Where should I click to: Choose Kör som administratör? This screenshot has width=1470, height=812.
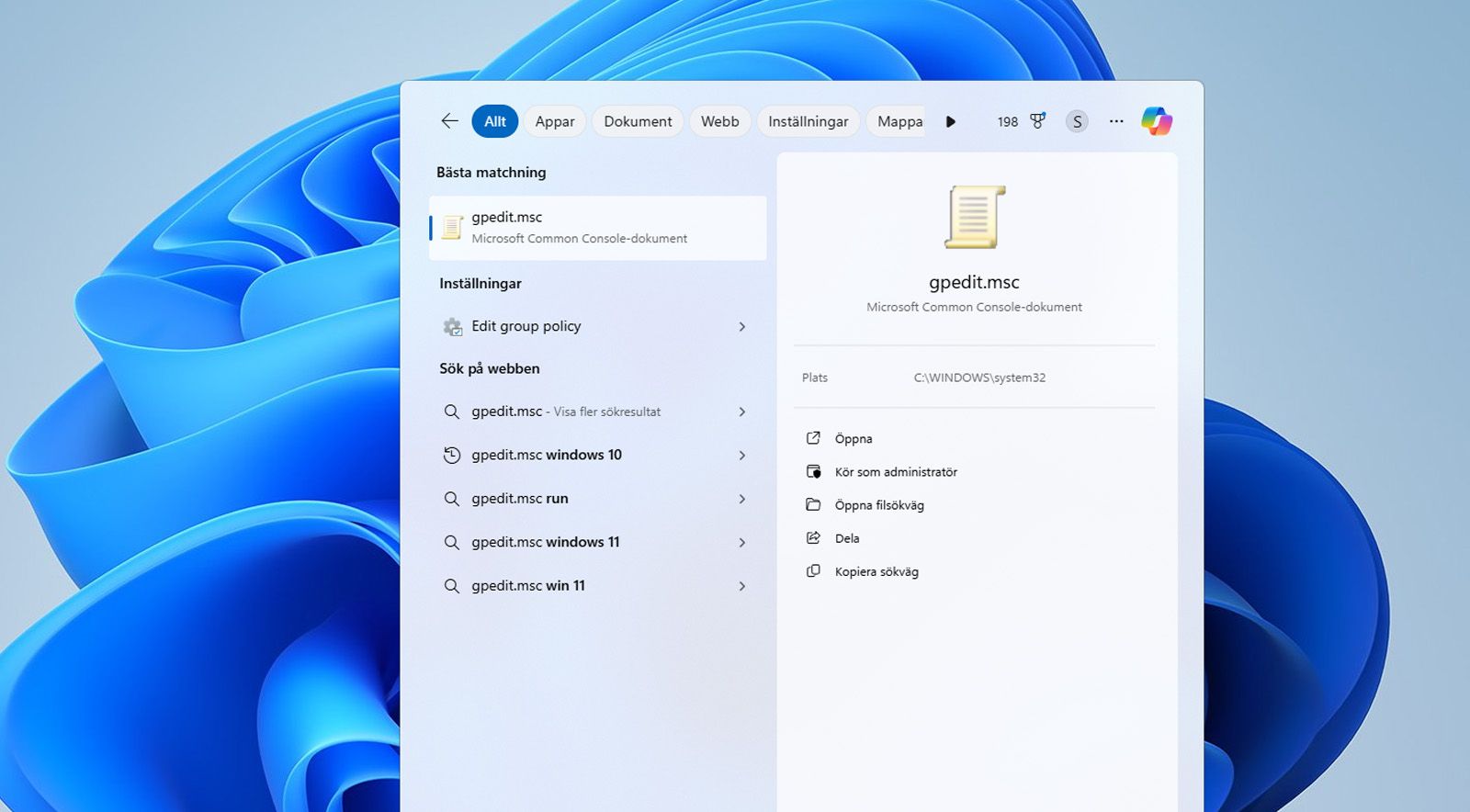pos(896,472)
